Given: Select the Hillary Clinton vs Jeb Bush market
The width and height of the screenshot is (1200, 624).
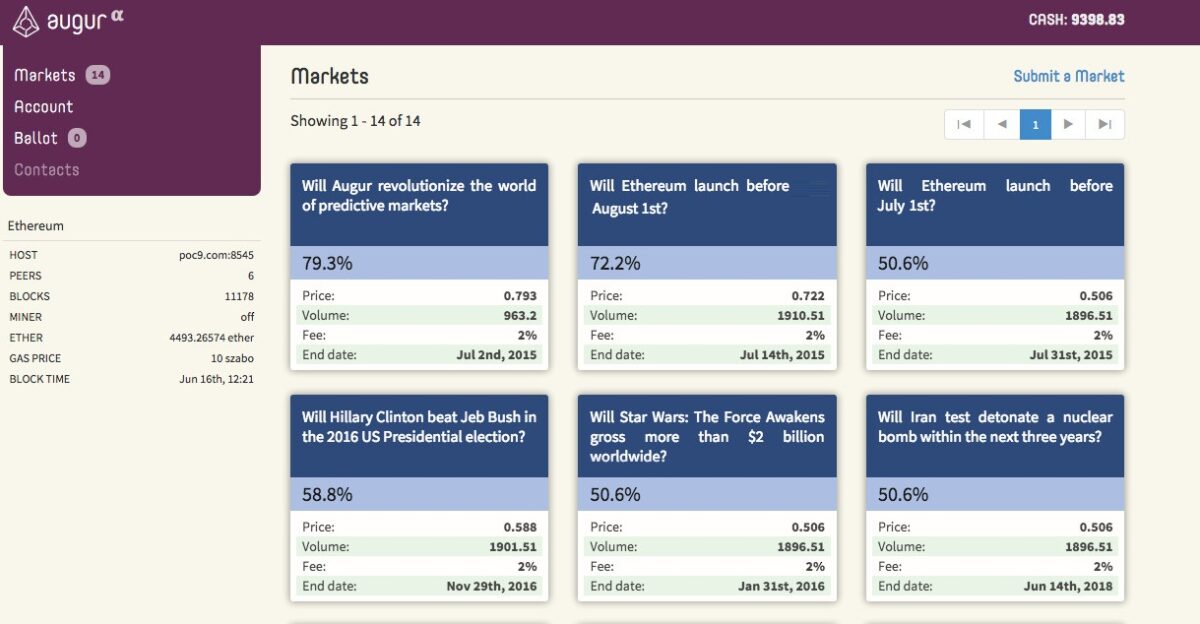Looking at the screenshot, I should click(419, 427).
